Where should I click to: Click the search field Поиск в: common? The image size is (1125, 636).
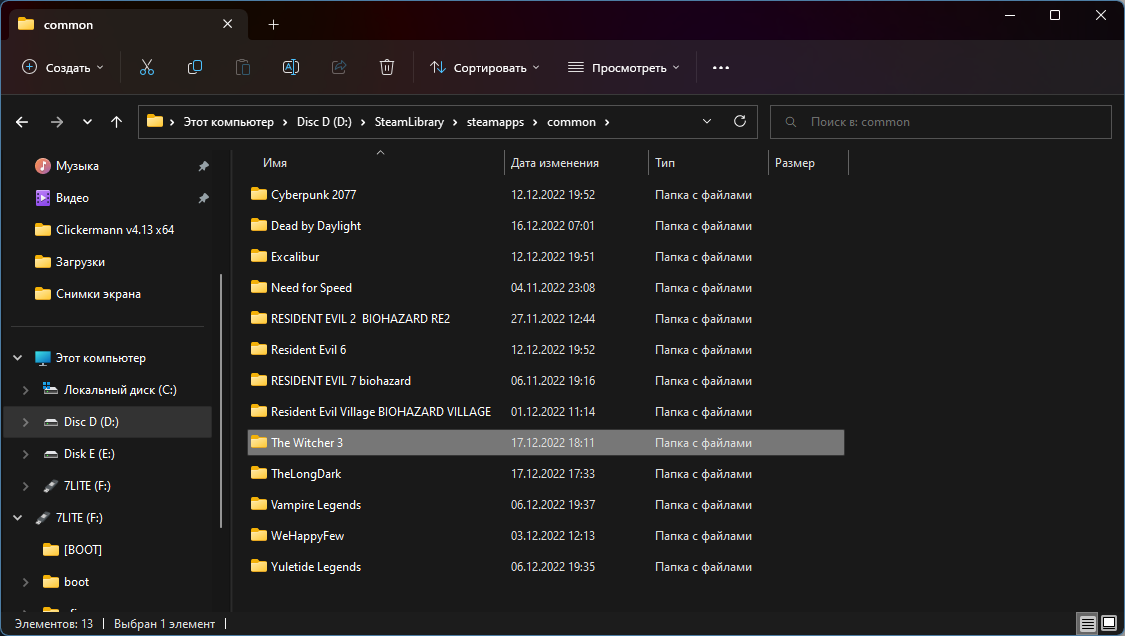tap(941, 122)
